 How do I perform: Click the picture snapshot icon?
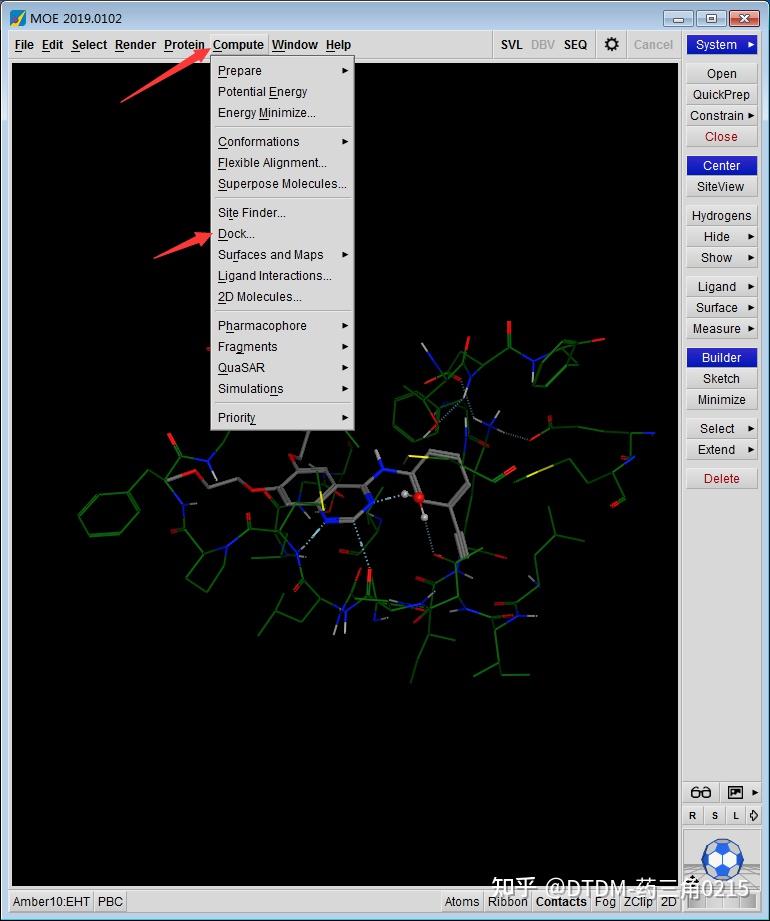point(735,792)
